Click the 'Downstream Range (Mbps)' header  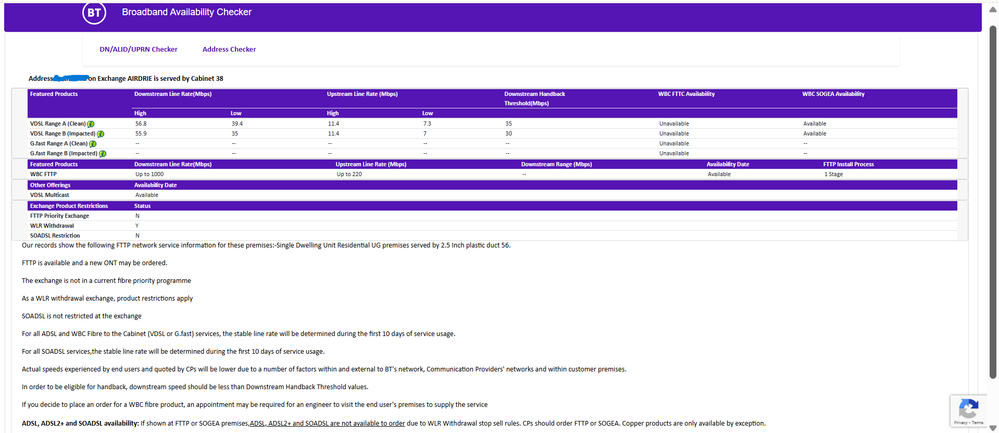556,164
